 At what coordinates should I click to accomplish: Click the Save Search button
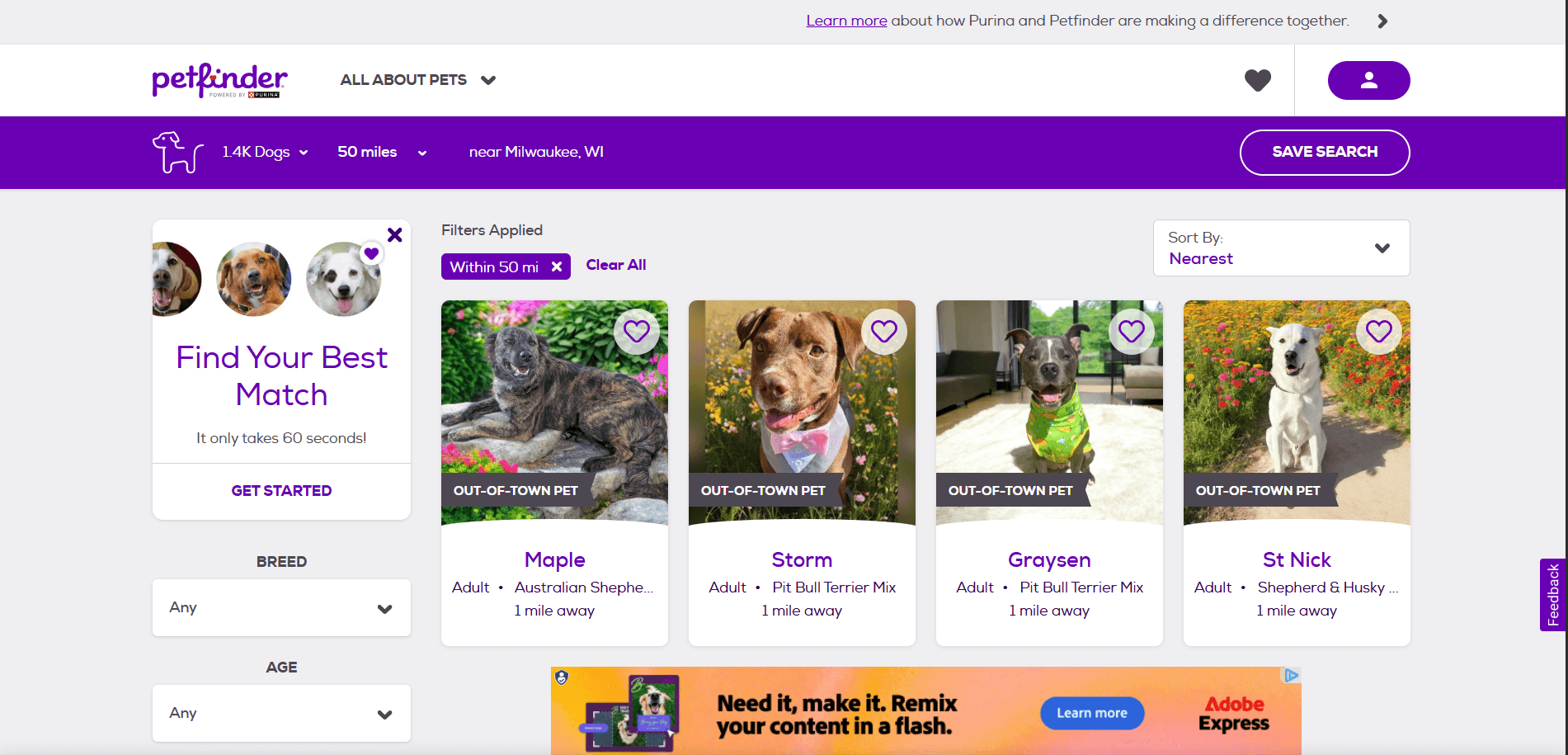pos(1325,153)
